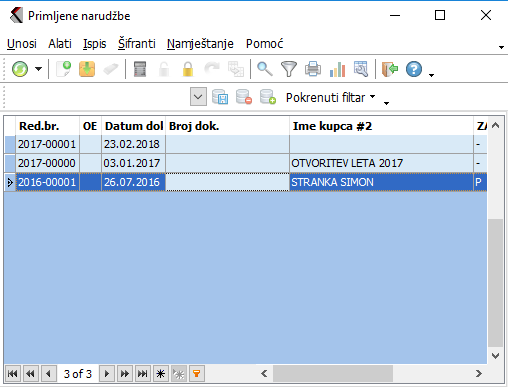Open the calculator icon in the toolbar
The width and height of the screenshot is (508, 387).
140,69
